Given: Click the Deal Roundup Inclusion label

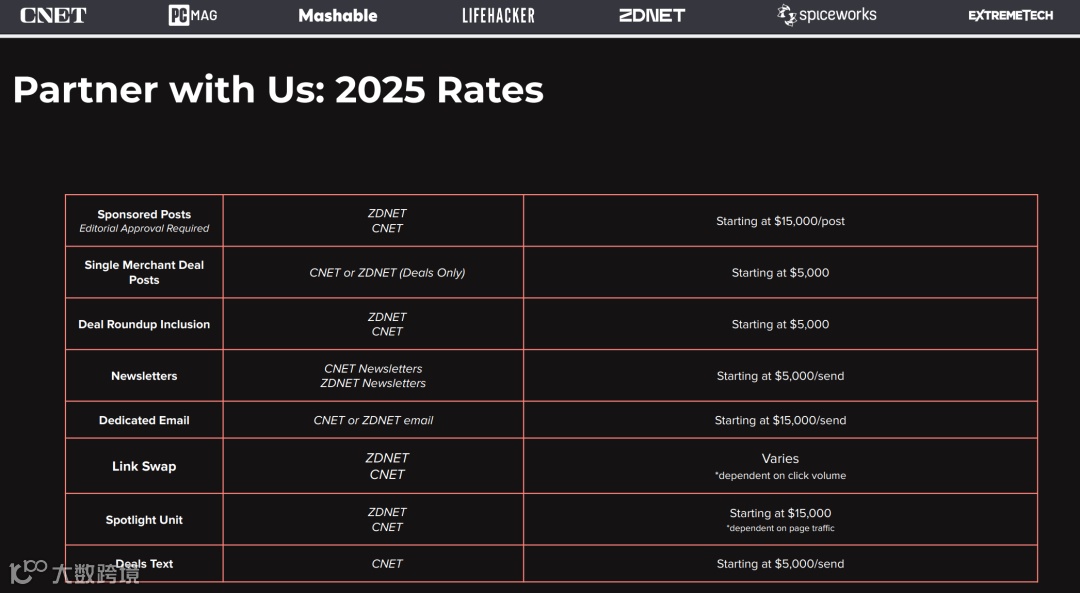Looking at the screenshot, I should [144, 324].
